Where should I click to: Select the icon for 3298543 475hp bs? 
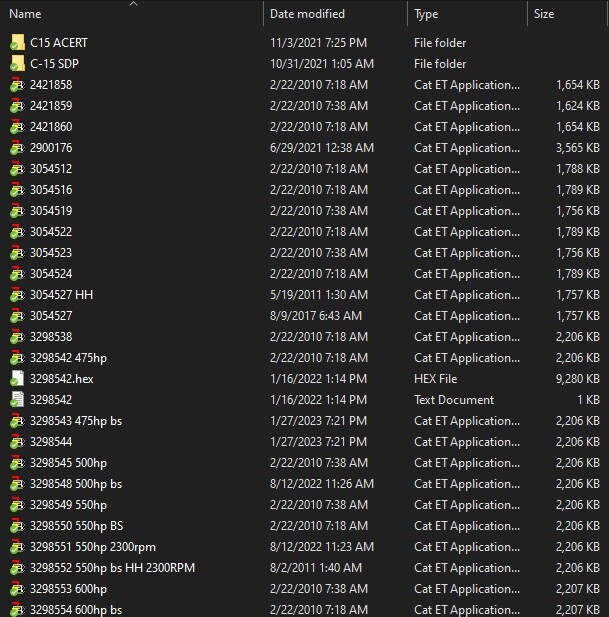coord(17,421)
